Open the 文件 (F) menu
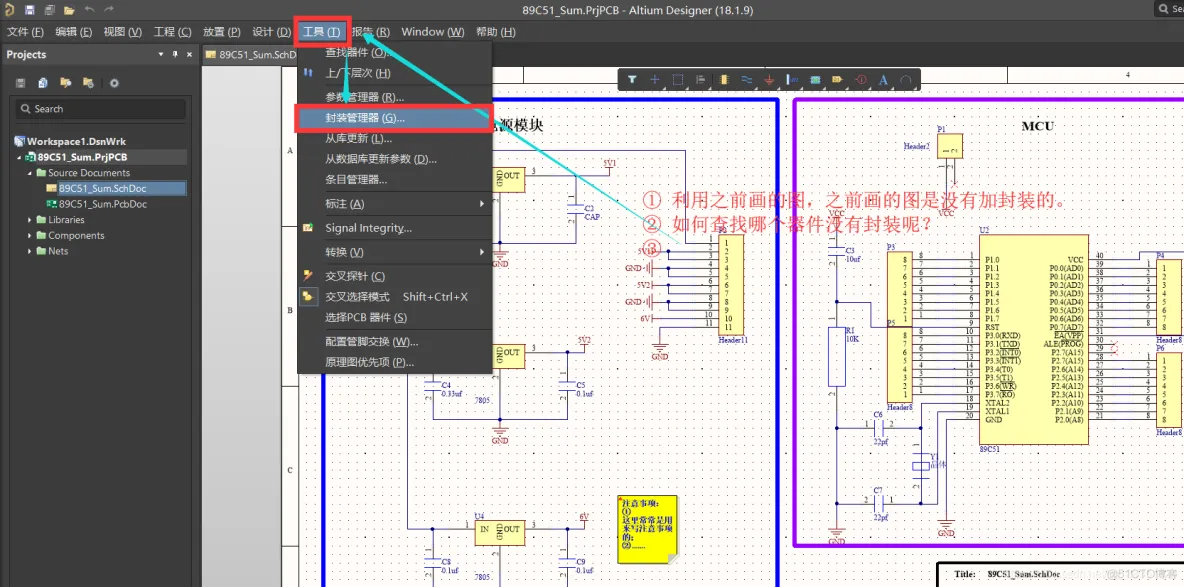1184x587 pixels. point(26,32)
